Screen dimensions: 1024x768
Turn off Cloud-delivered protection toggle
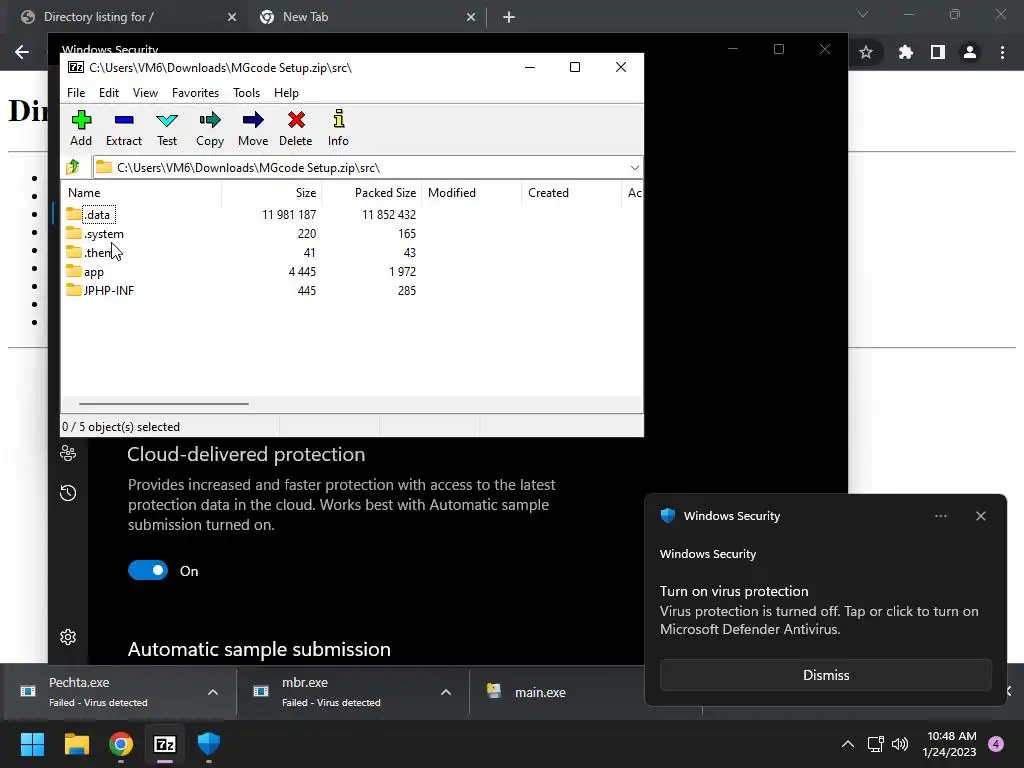pyautogui.click(x=148, y=570)
